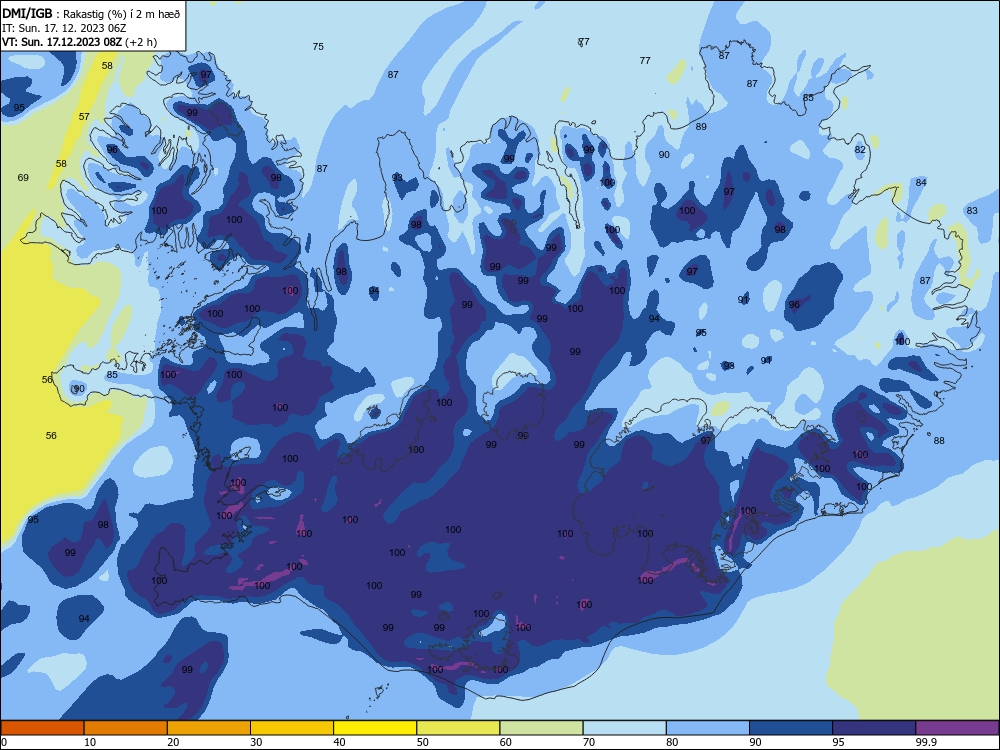Click the humidity value '89' on the map

[x=701, y=127]
